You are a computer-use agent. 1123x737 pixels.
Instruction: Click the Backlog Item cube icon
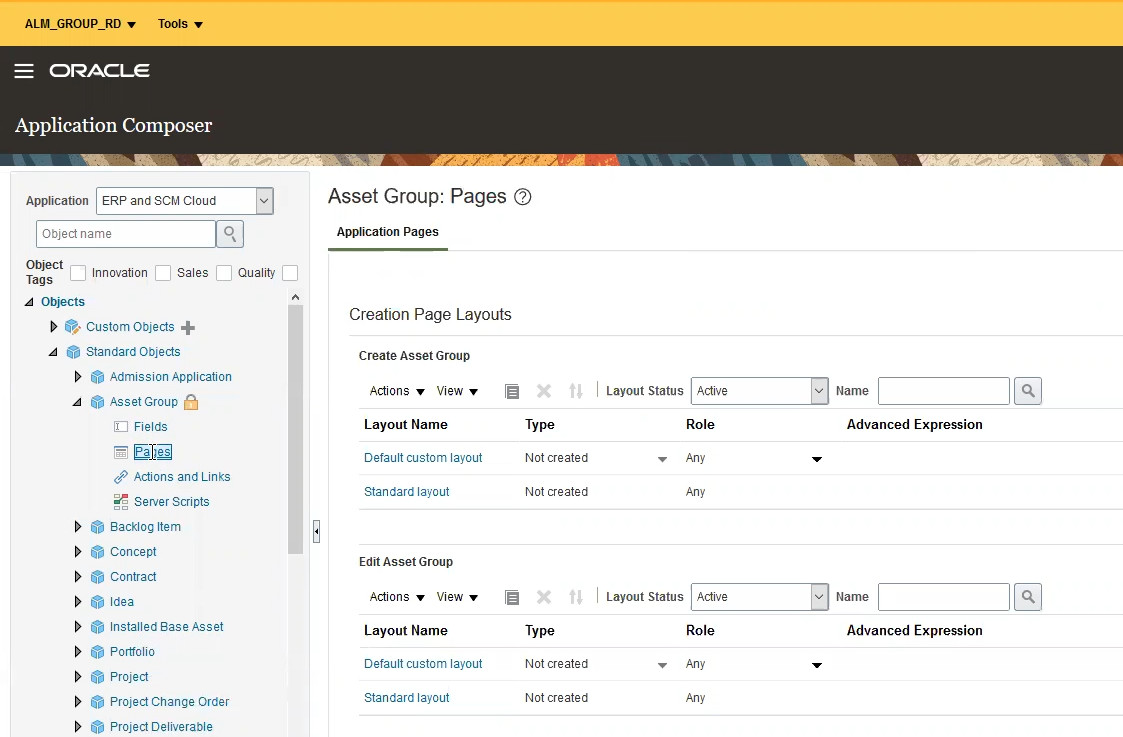(x=97, y=527)
